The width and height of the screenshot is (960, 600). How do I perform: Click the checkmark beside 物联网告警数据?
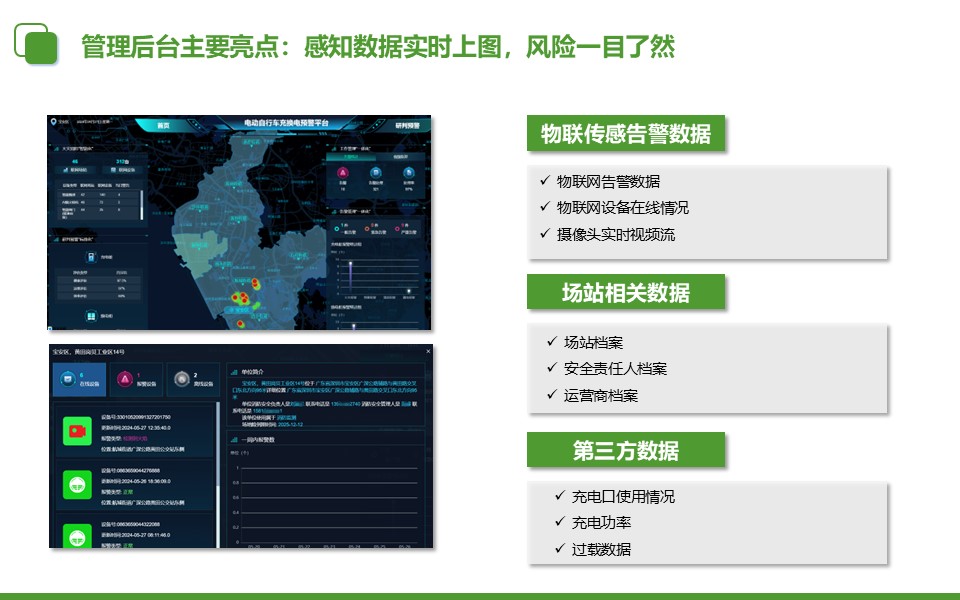(x=544, y=181)
